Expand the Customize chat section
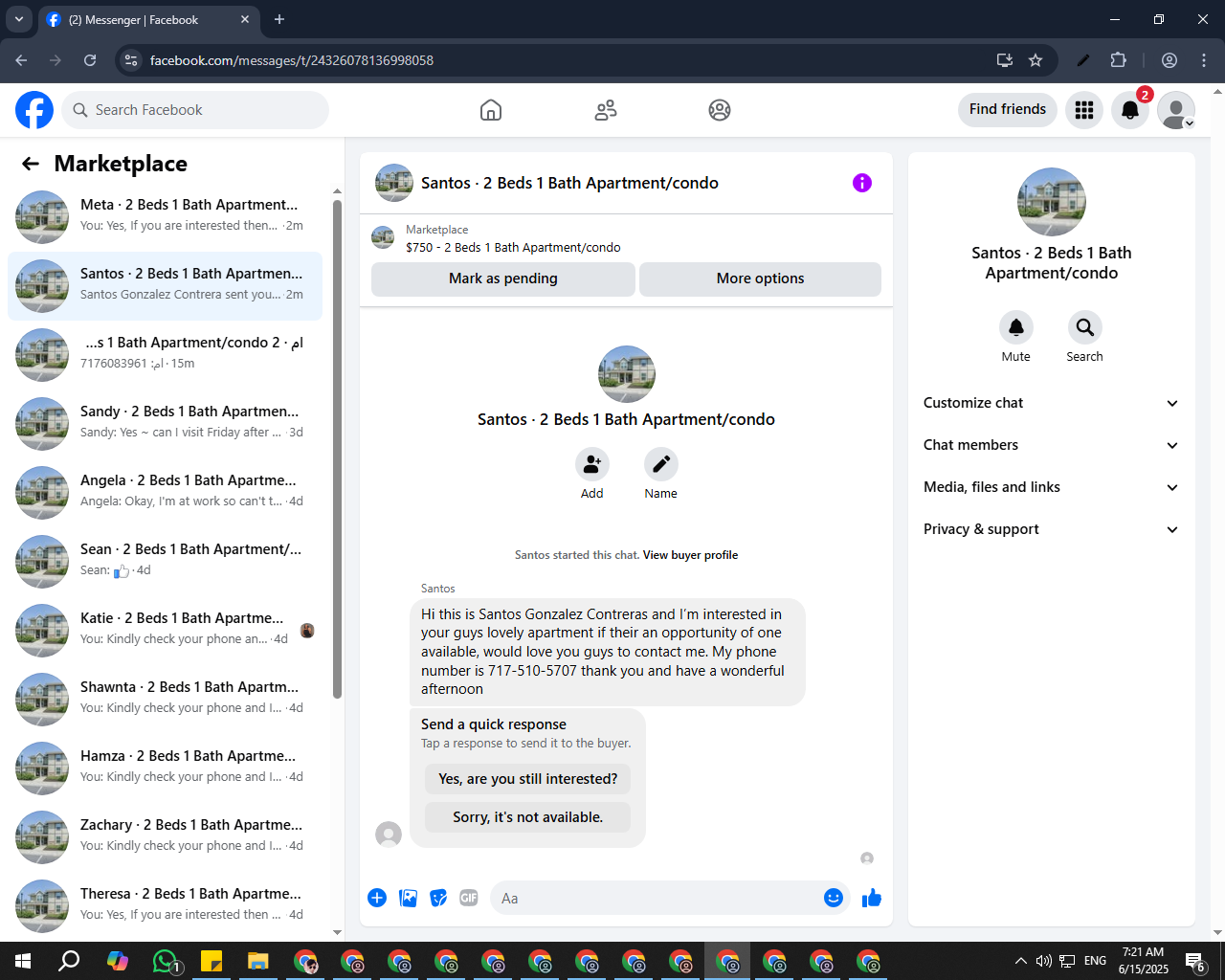Viewport: 1225px width, 980px height. (1051, 403)
